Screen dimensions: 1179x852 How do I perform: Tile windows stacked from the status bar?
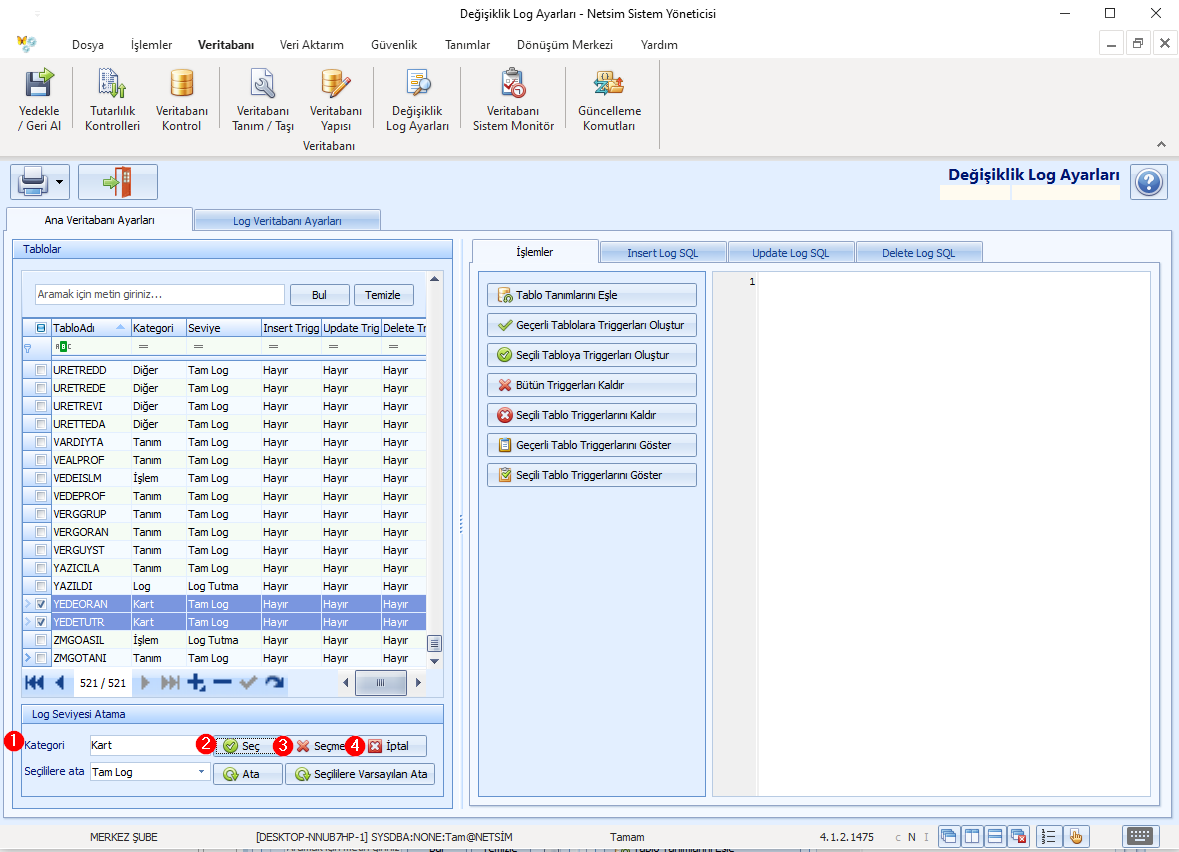click(x=996, y=836)
